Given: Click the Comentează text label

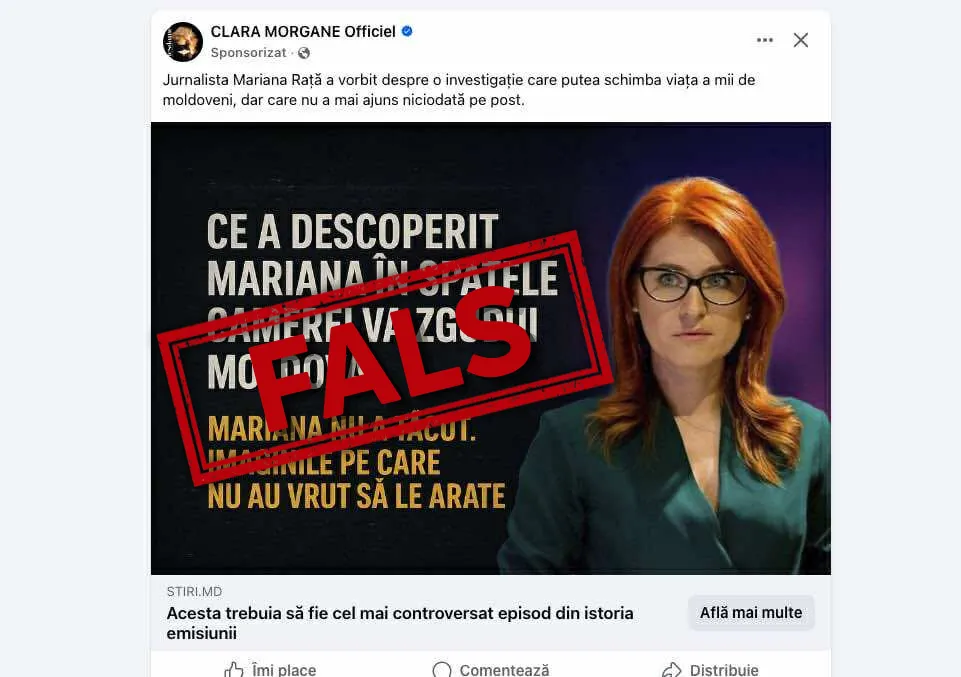Looking at the screenshot, I should 504,670.
